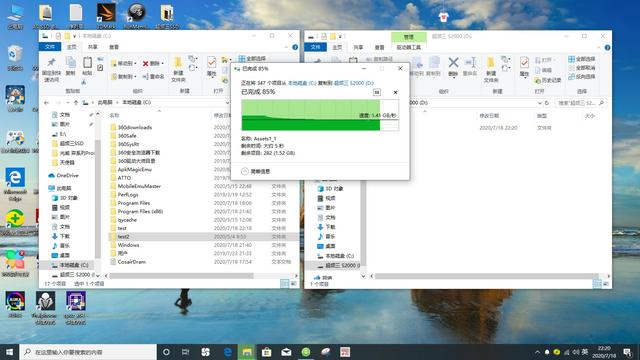Open File Explorer taskbar icon
640x360 pixels.
(x=247, y=352)
